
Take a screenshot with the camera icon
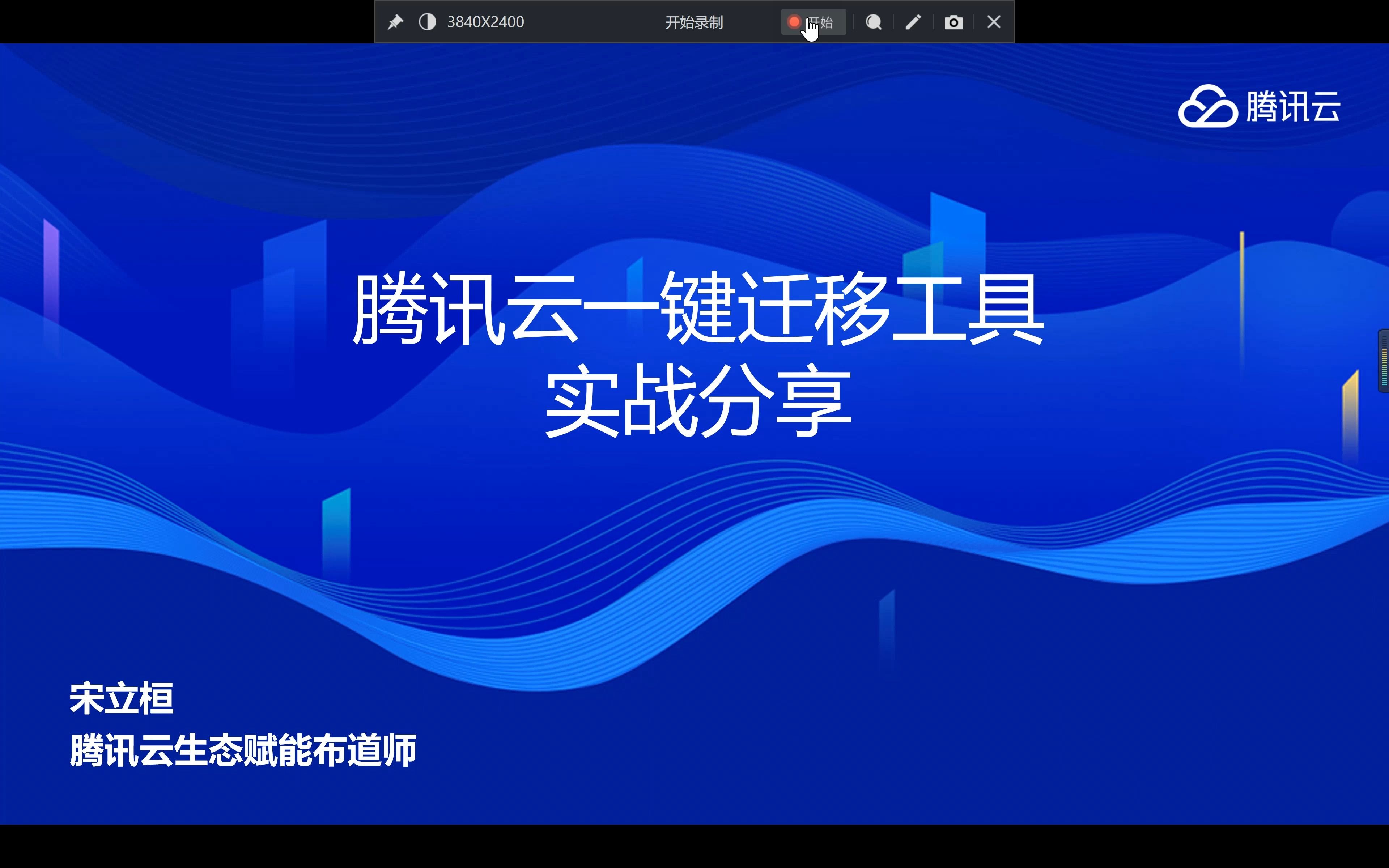954,22
